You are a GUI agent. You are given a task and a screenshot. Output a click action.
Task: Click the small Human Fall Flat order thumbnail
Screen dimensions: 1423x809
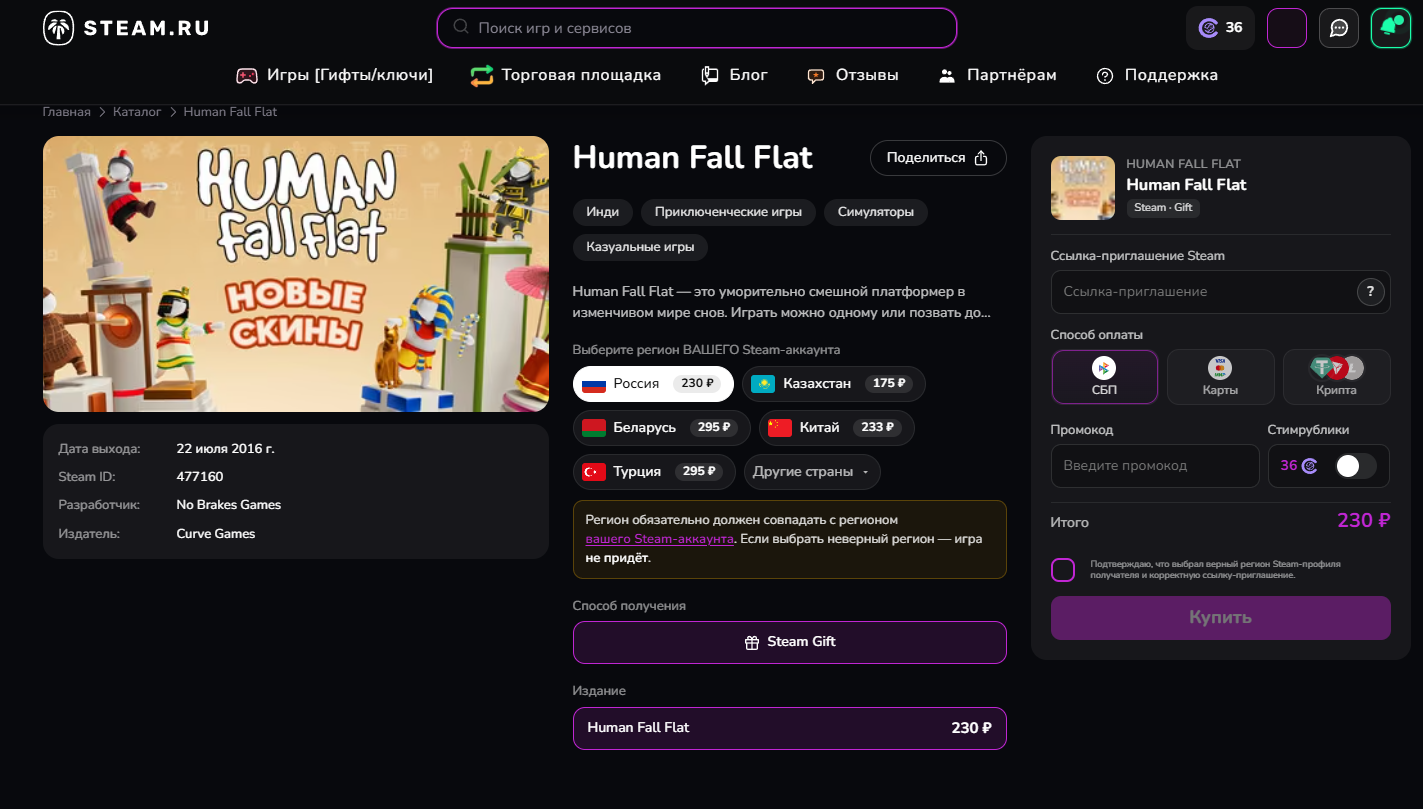1083,188
